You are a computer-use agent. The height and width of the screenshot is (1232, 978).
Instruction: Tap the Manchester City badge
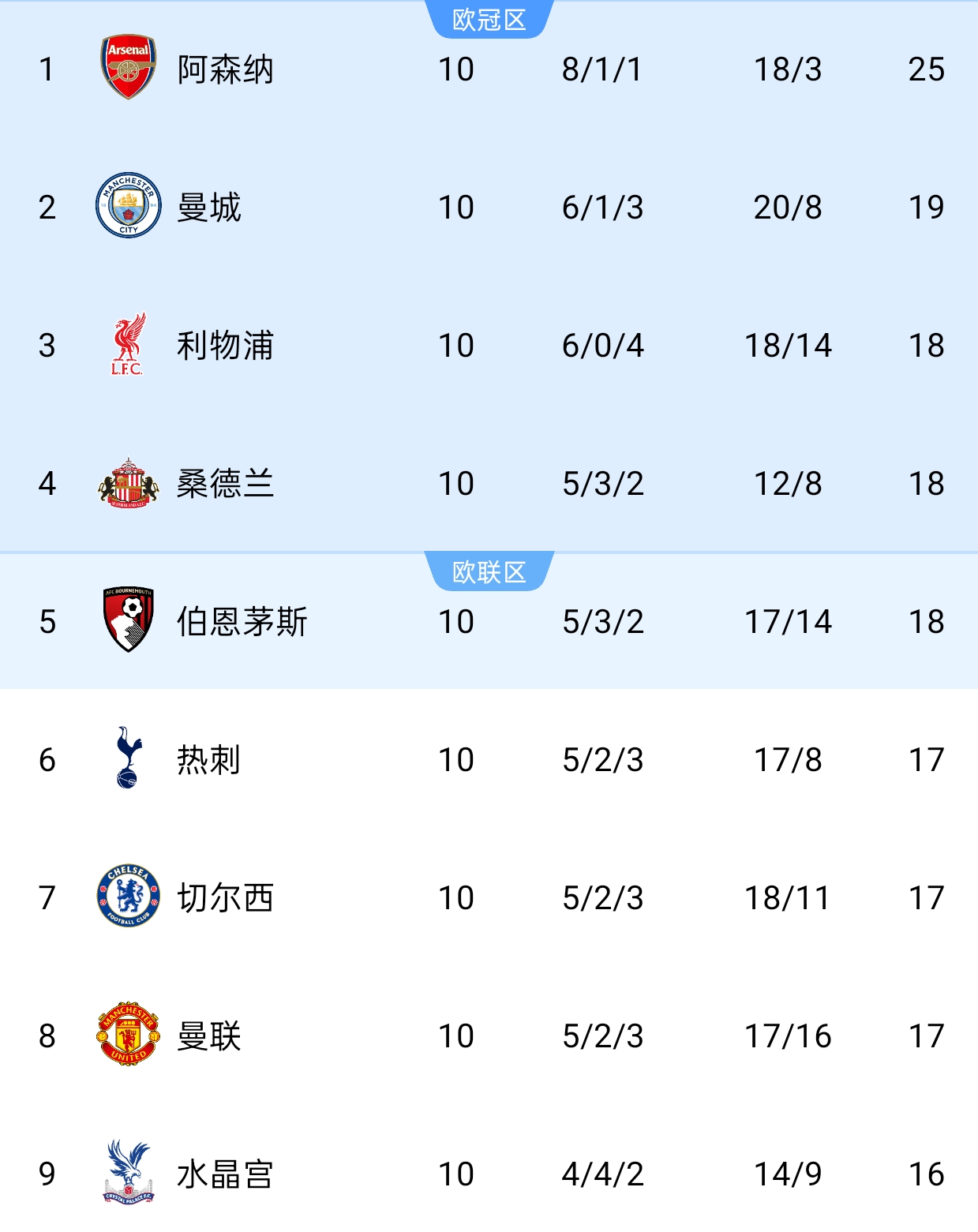(x=129, y=205)
